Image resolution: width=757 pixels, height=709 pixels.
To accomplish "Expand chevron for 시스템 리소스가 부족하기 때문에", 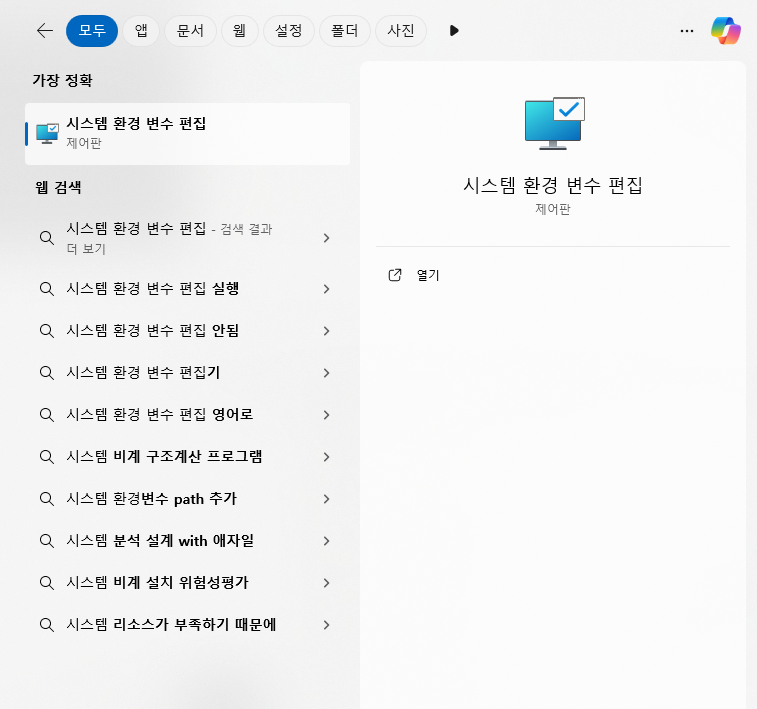I will (x=326, y=625).
